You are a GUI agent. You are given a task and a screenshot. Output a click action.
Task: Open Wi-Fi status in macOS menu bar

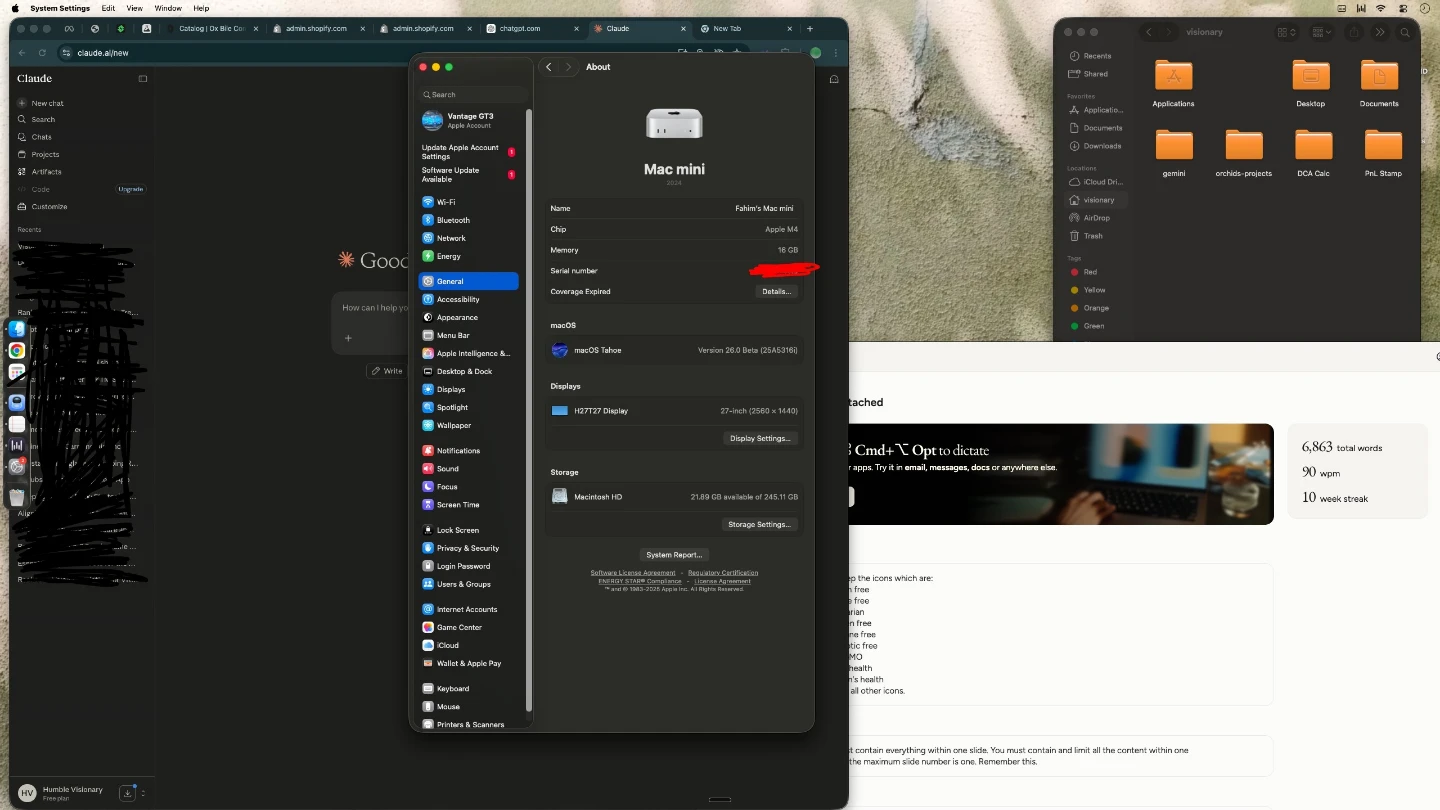[1381, 8]
